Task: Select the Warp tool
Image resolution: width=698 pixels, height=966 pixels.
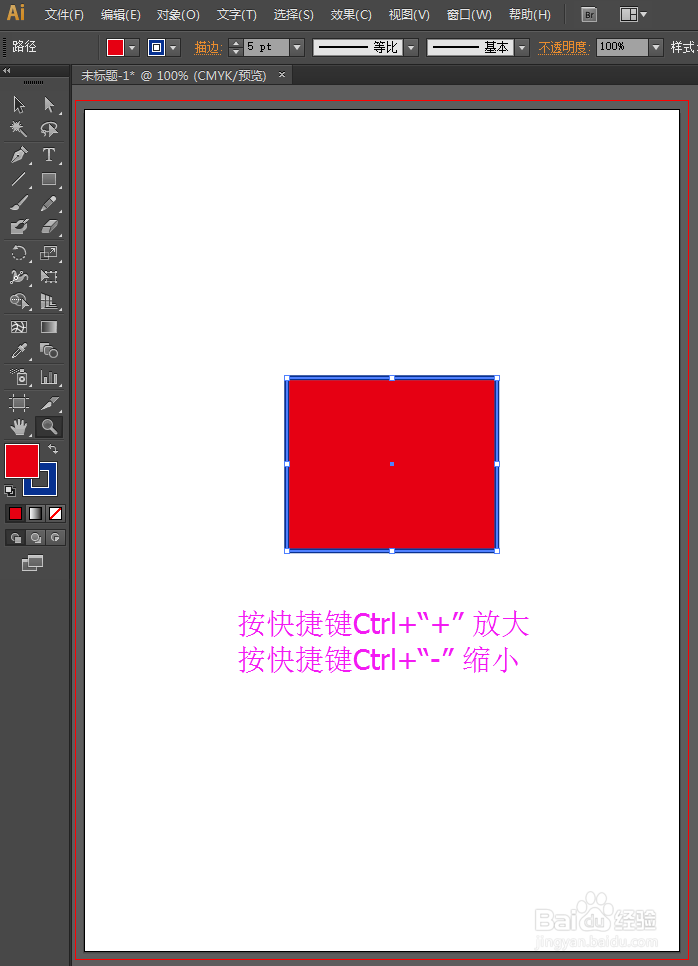Action: (19, 277)
